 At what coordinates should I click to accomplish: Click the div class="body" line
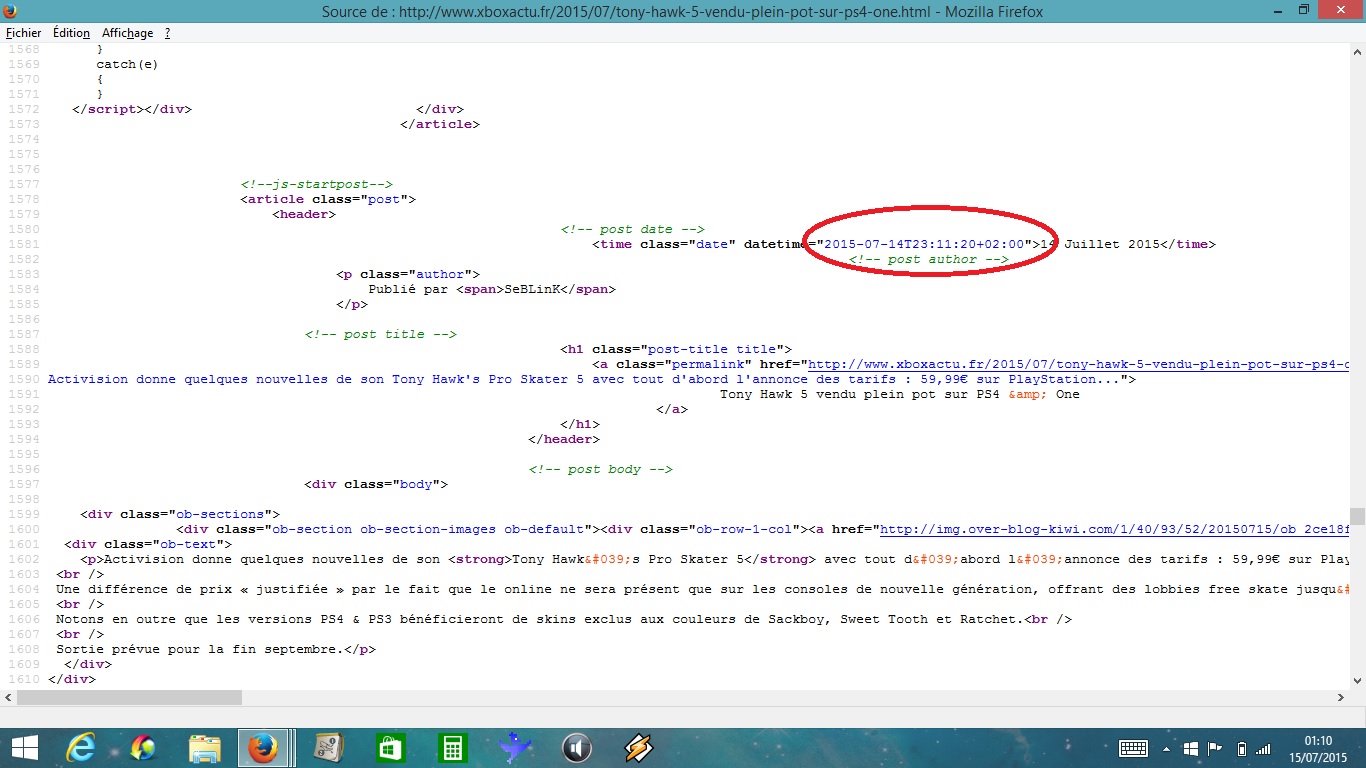click(x=376, y=484)
